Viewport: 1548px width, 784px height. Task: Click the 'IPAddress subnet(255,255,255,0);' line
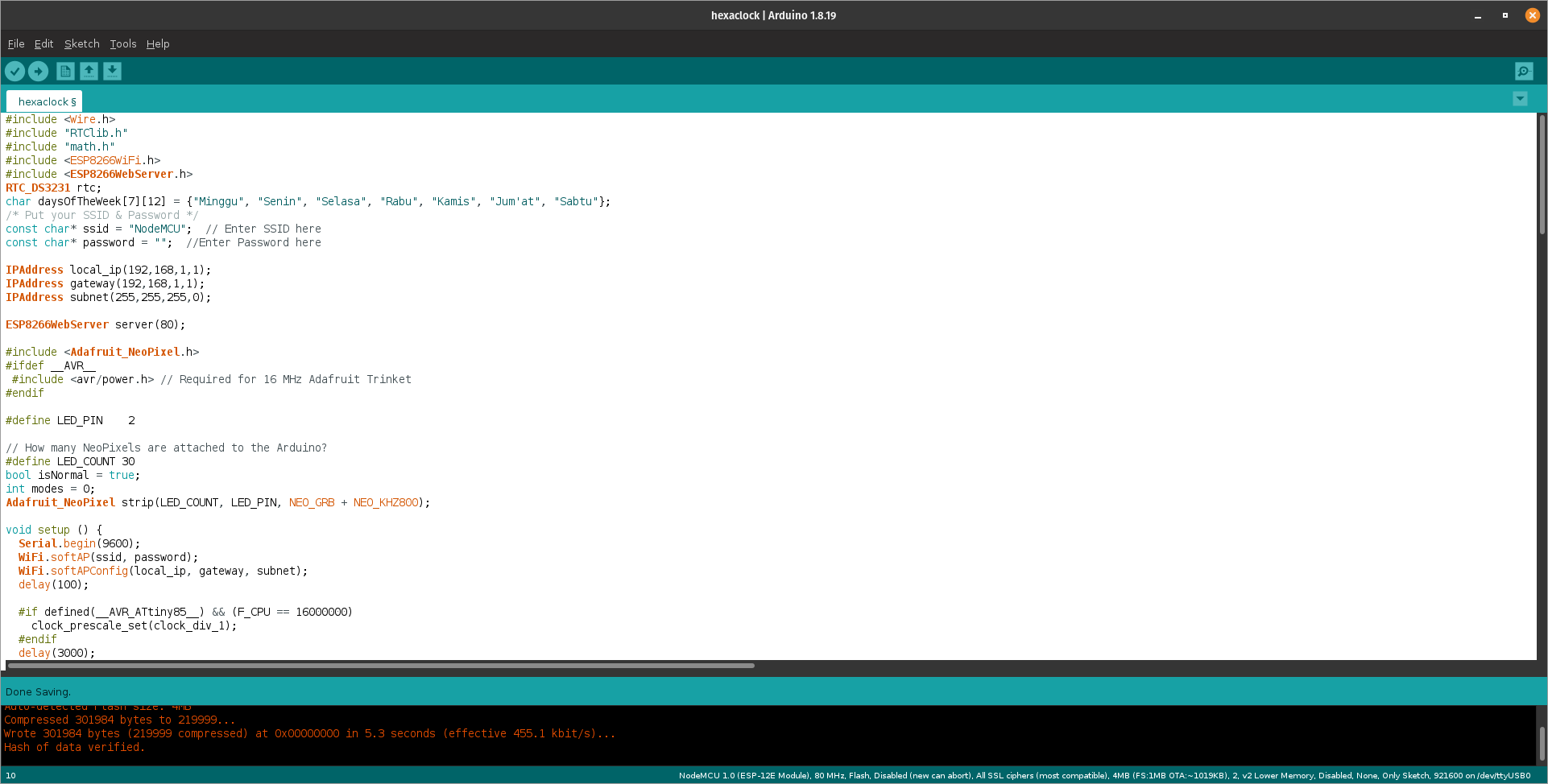109,298
